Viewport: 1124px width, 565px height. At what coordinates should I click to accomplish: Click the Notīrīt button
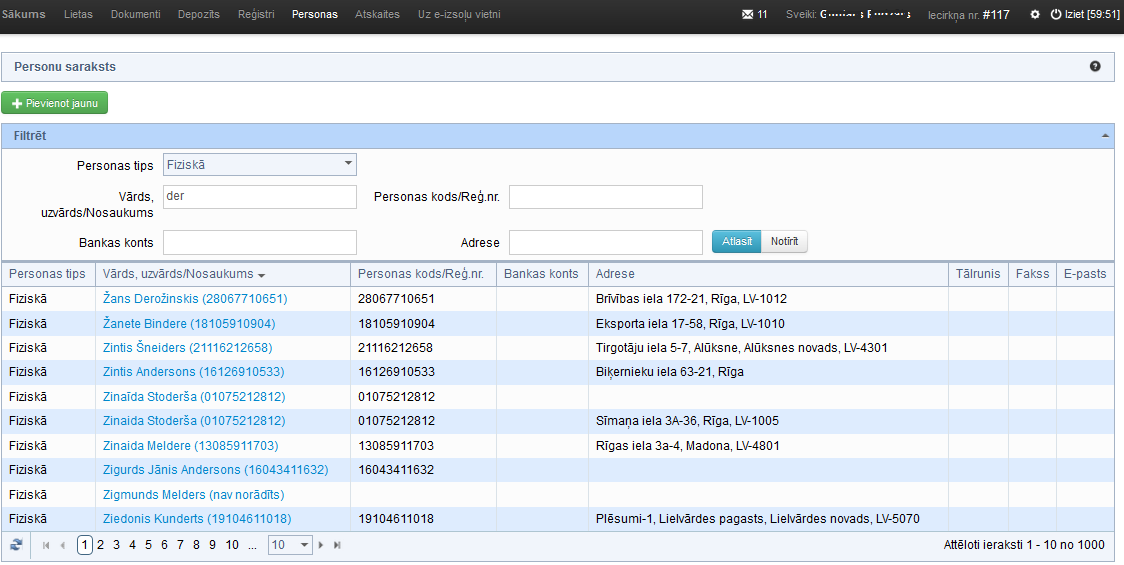coord(784,242)
